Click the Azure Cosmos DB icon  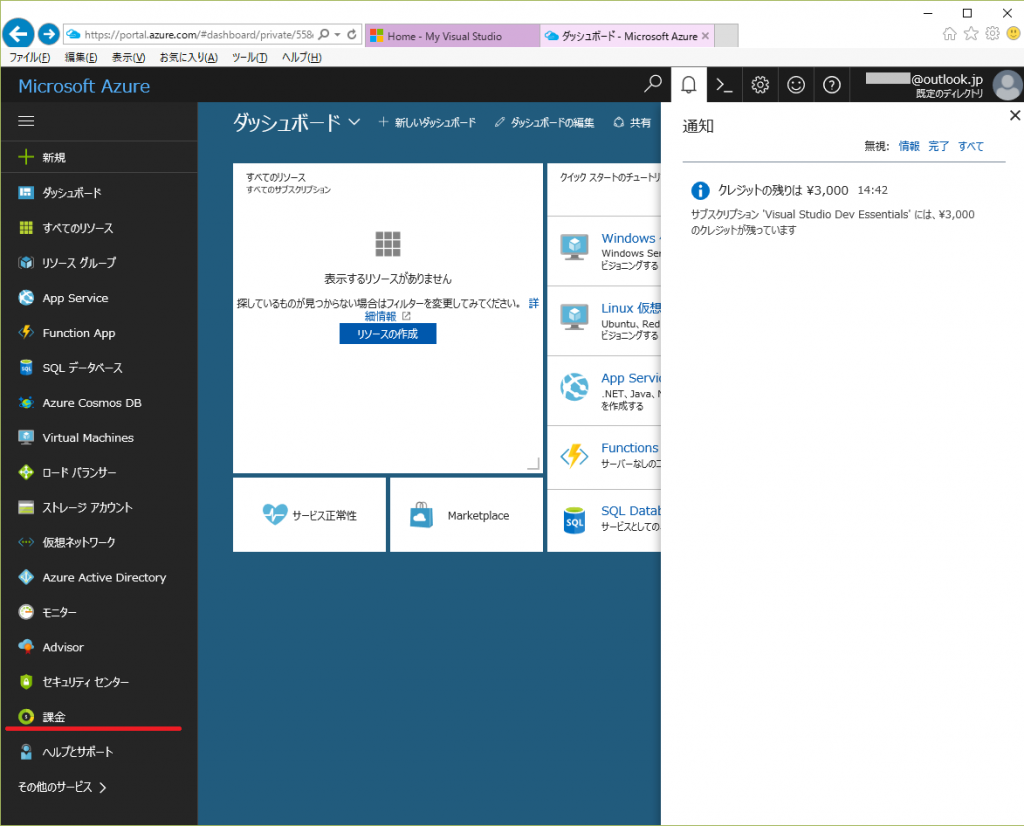click(x=26, y=402)
